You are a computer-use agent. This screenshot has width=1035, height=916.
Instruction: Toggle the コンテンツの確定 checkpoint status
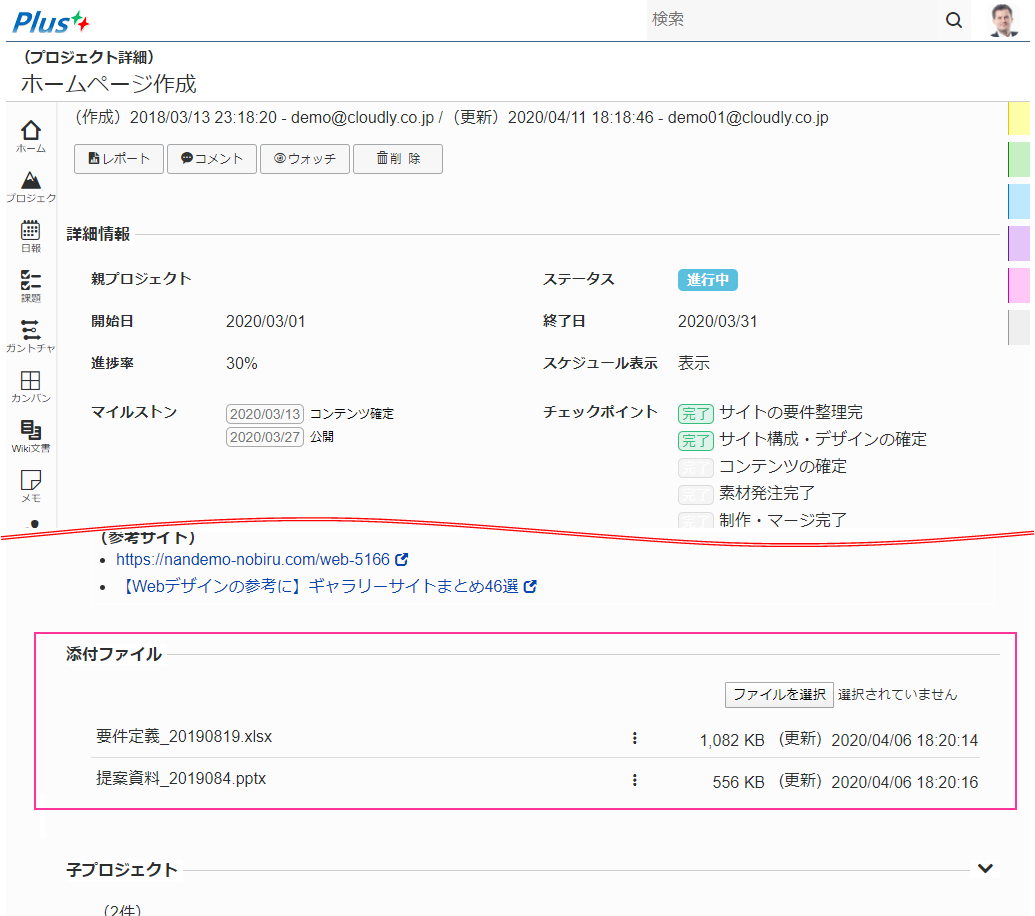point(695,467)
